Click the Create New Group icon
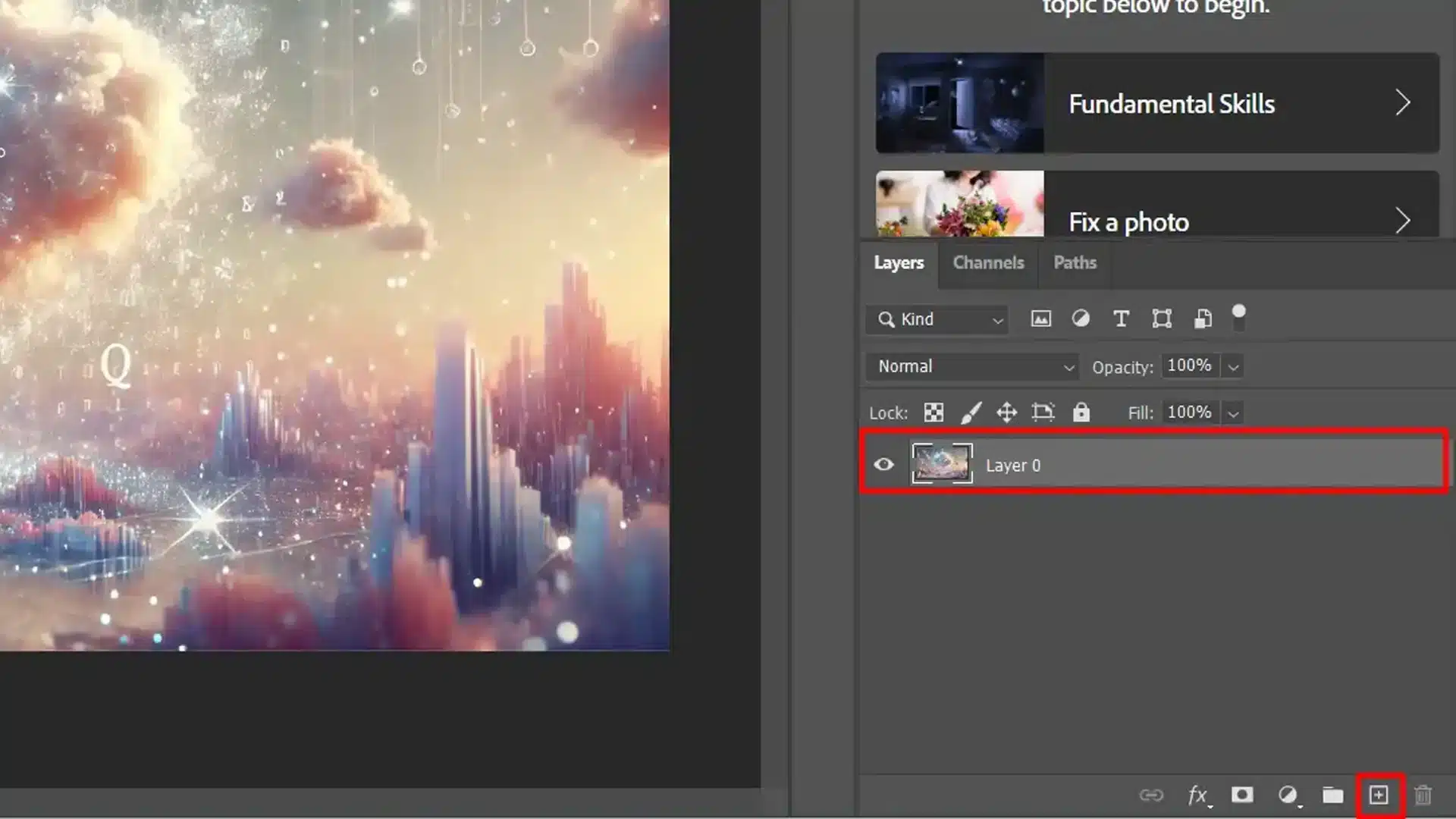 [x=1333, y=795]
